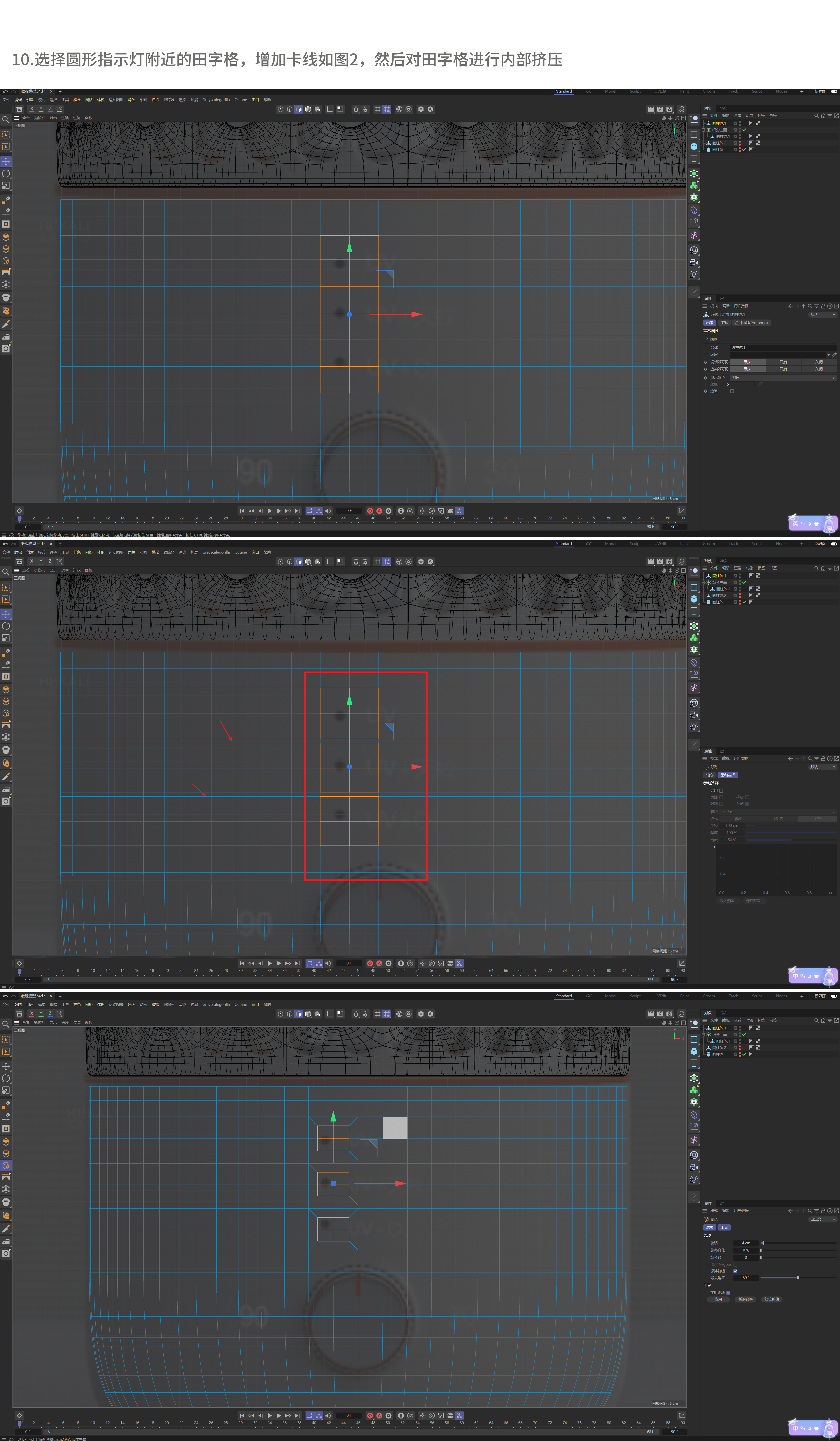Click the eyedropper icon beside the 图层 field
This screenshot has height=1441, width=840.
(834, 355)
